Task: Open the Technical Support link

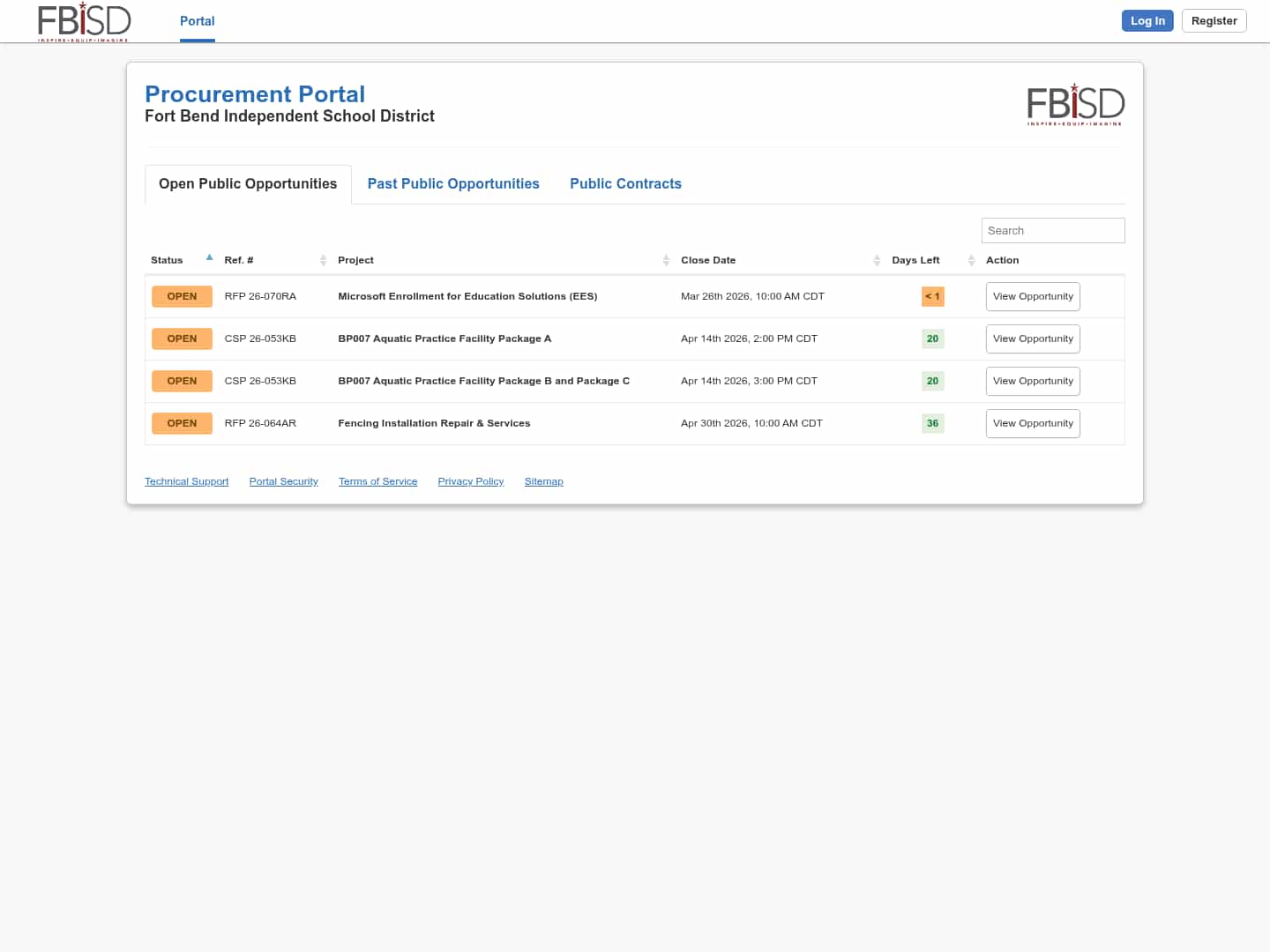Action: point(186,482)
